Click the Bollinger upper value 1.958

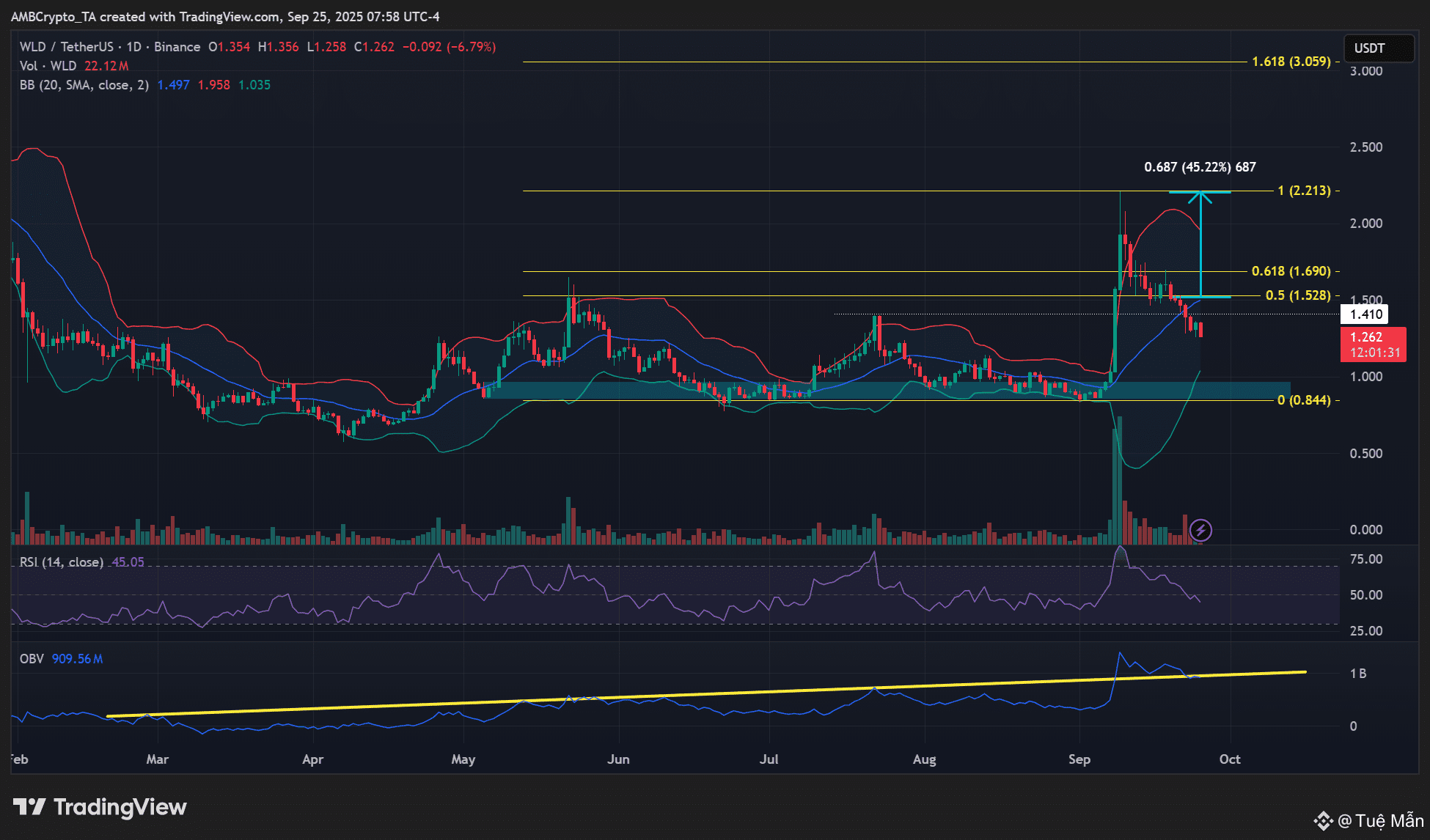tap(214, 85)
